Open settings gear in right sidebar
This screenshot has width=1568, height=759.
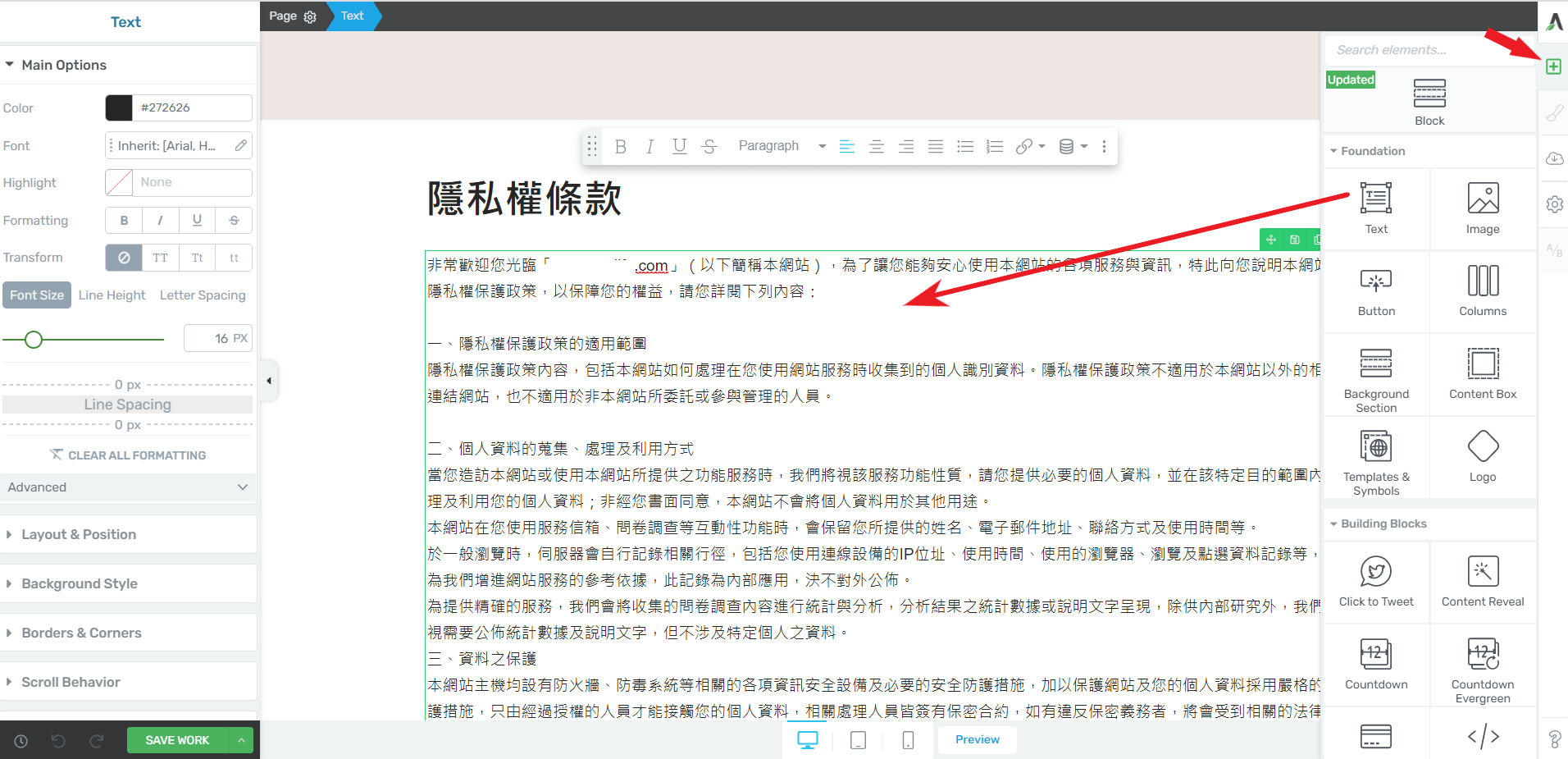(x=1554, y=204)
